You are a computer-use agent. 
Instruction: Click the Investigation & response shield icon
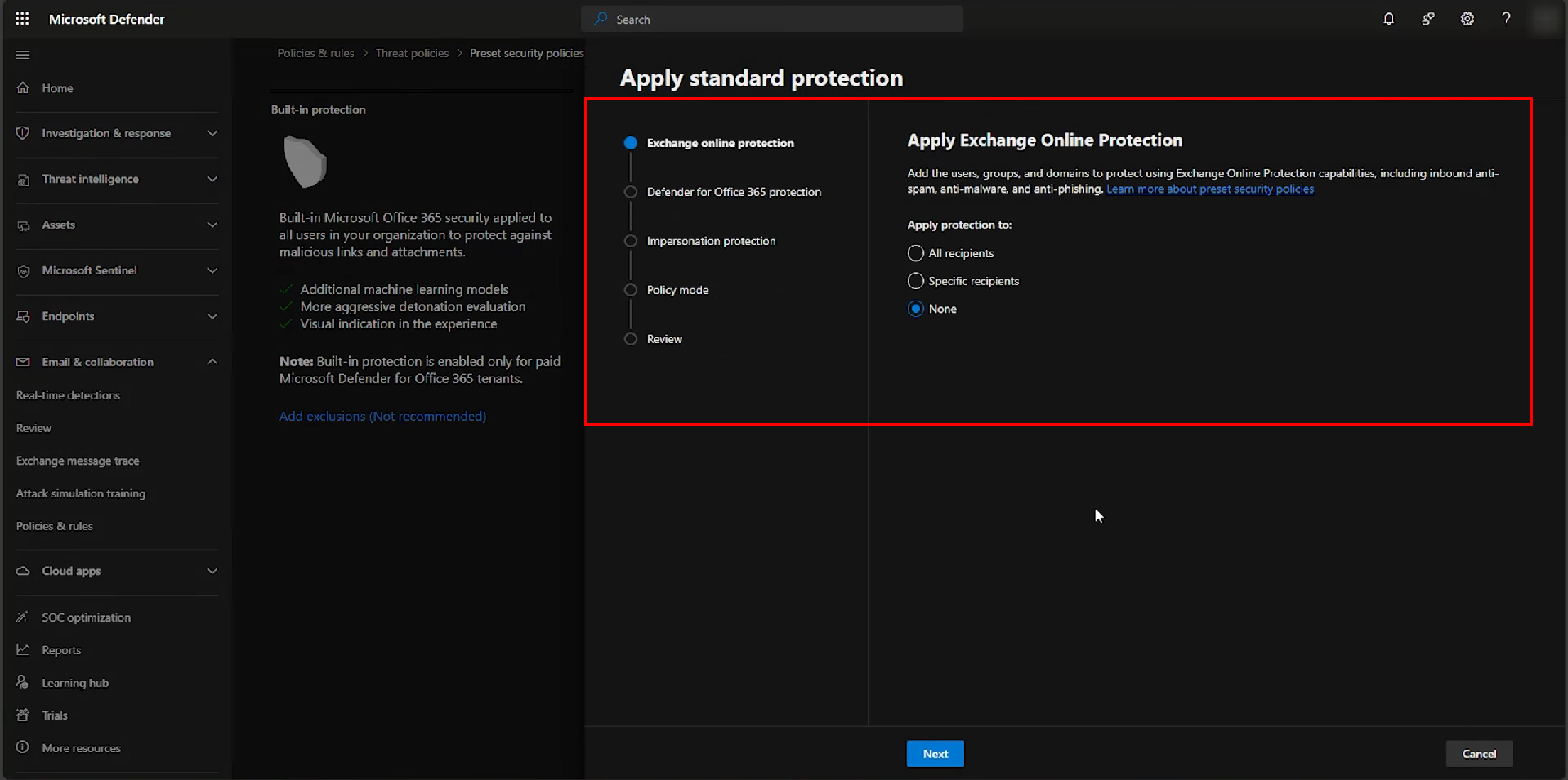pos(23,133)
